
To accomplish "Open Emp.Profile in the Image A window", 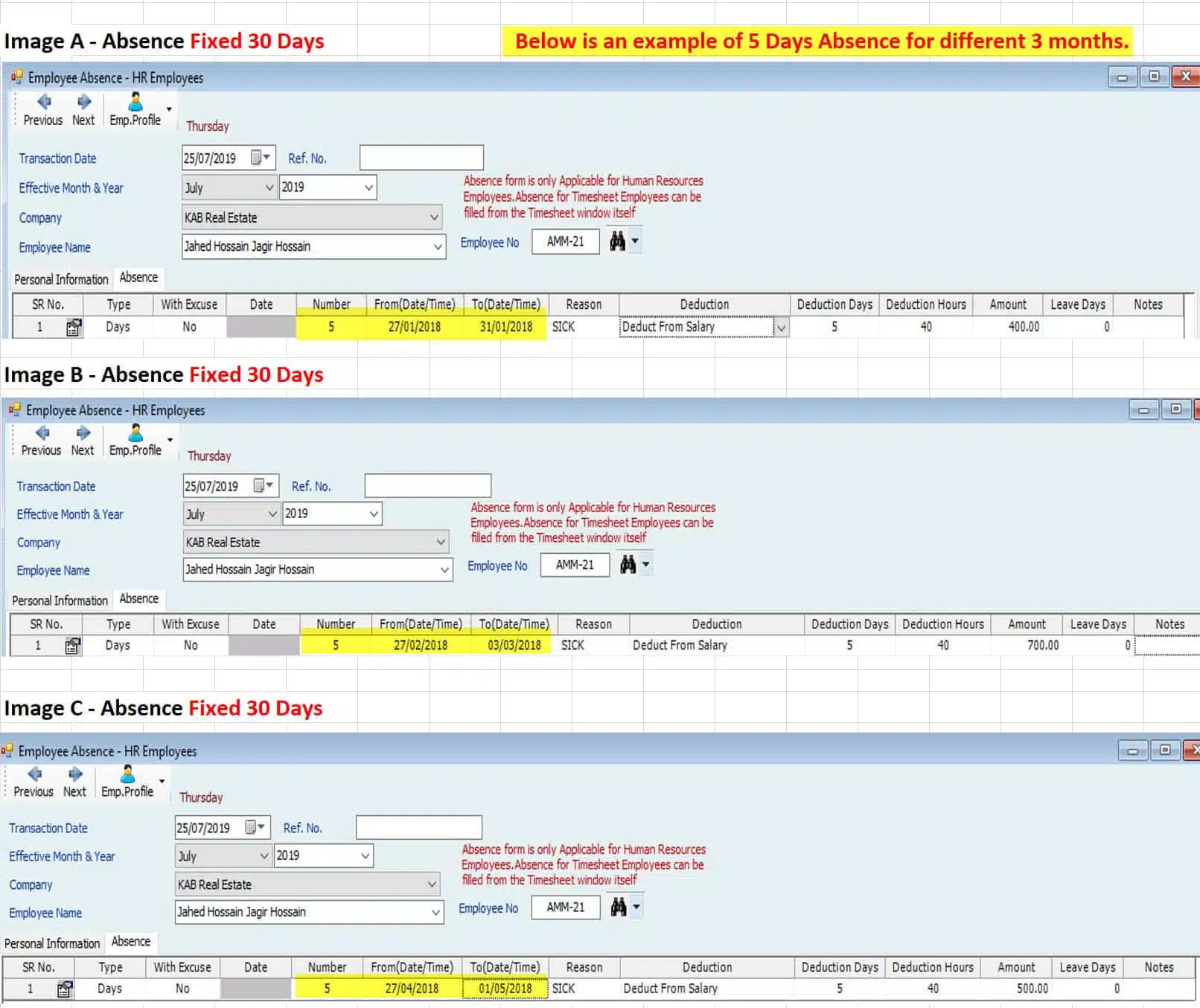I will tap(135, 109).
